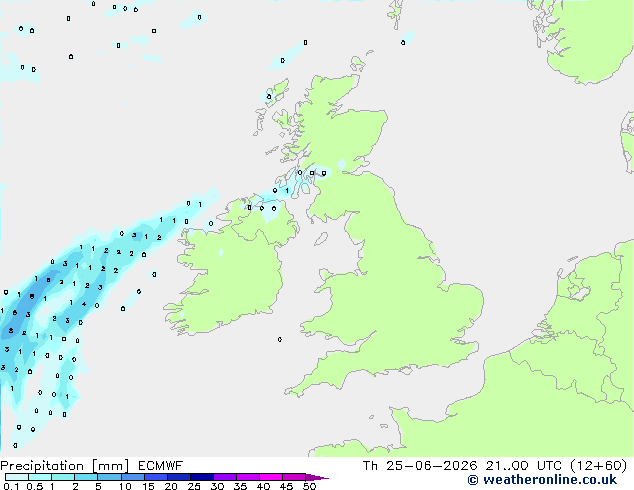The image size is (634, 490).
Task: Open the weatheronline.co.uk copyright link
Action: point(542,480)
